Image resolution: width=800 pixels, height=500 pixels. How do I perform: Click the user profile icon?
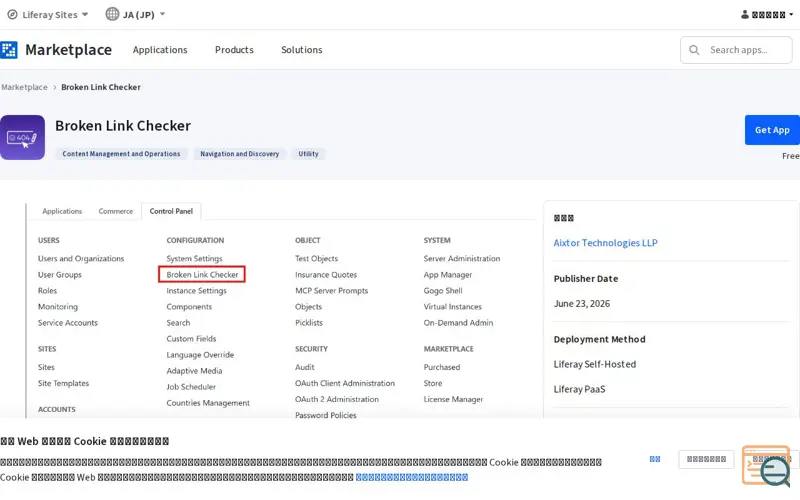click(x=745, y=14)
